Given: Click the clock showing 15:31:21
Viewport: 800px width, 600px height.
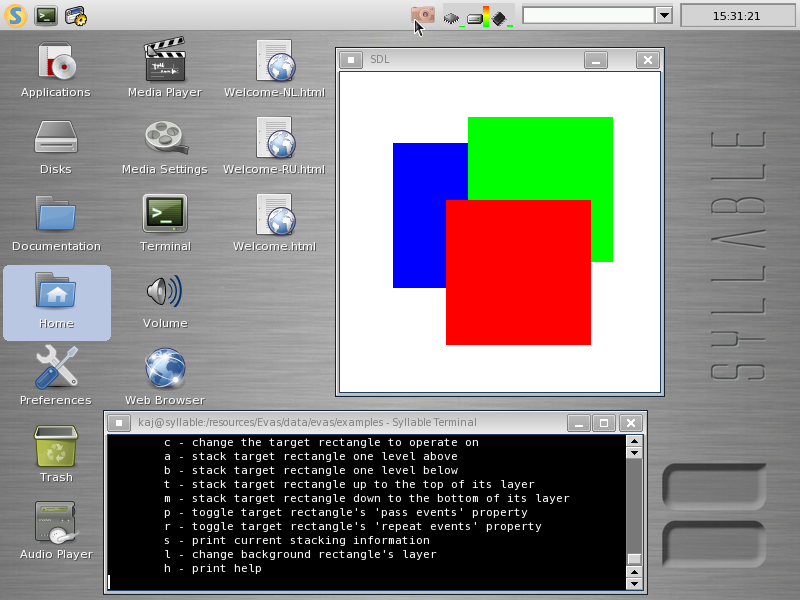Looking at the screenshot, I should [x=736, y=16].
